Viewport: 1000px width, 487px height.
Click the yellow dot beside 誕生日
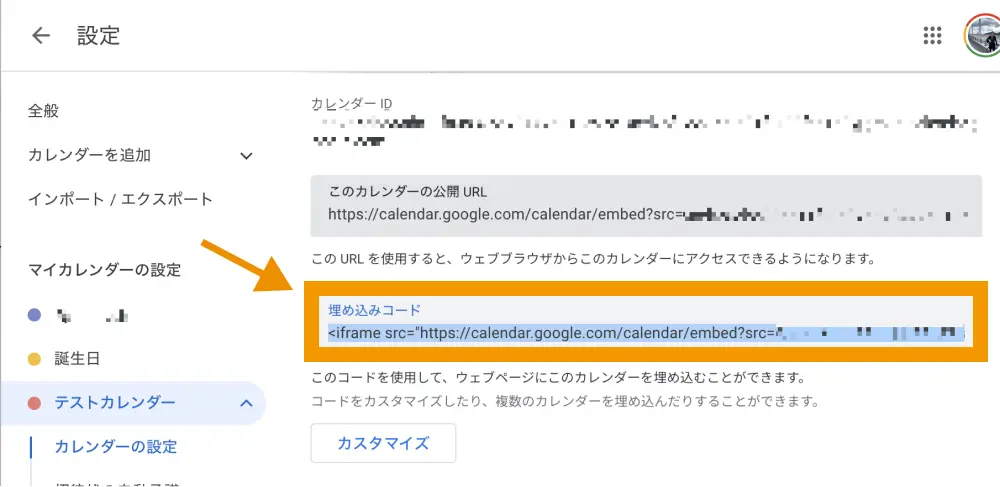point(34,358)
